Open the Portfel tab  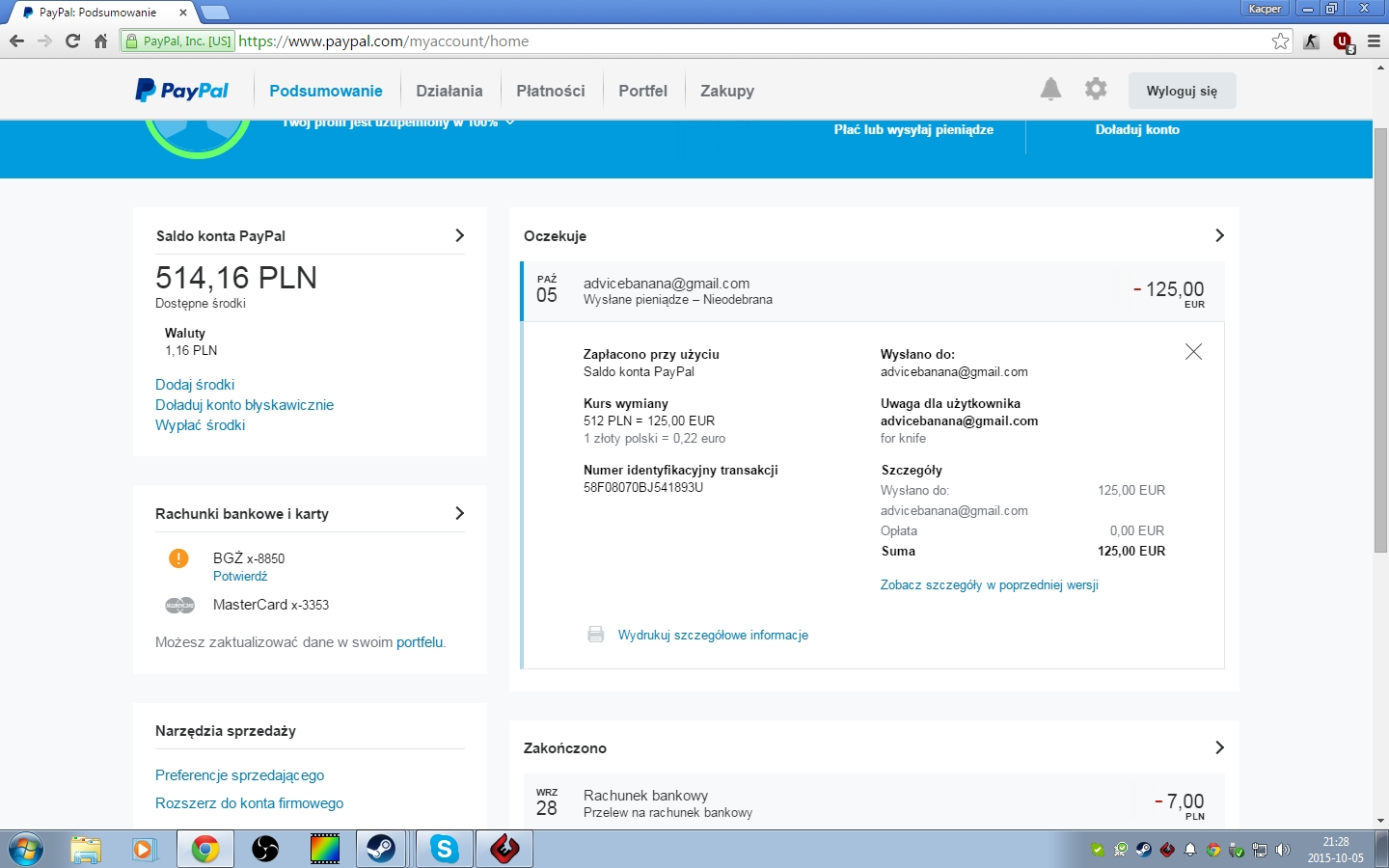(x=642, y=91)
